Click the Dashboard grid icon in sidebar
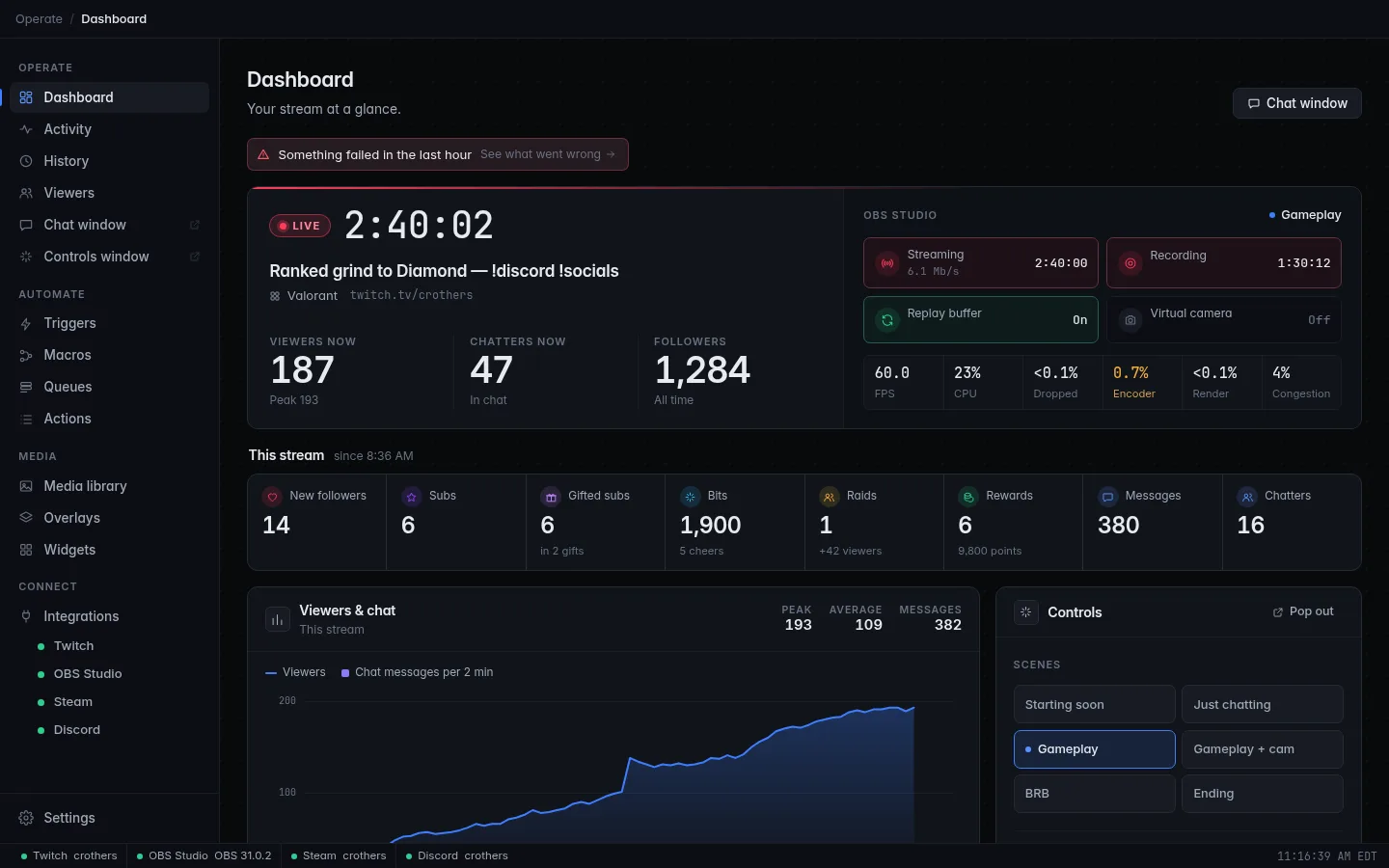 (x=26, y=97)
